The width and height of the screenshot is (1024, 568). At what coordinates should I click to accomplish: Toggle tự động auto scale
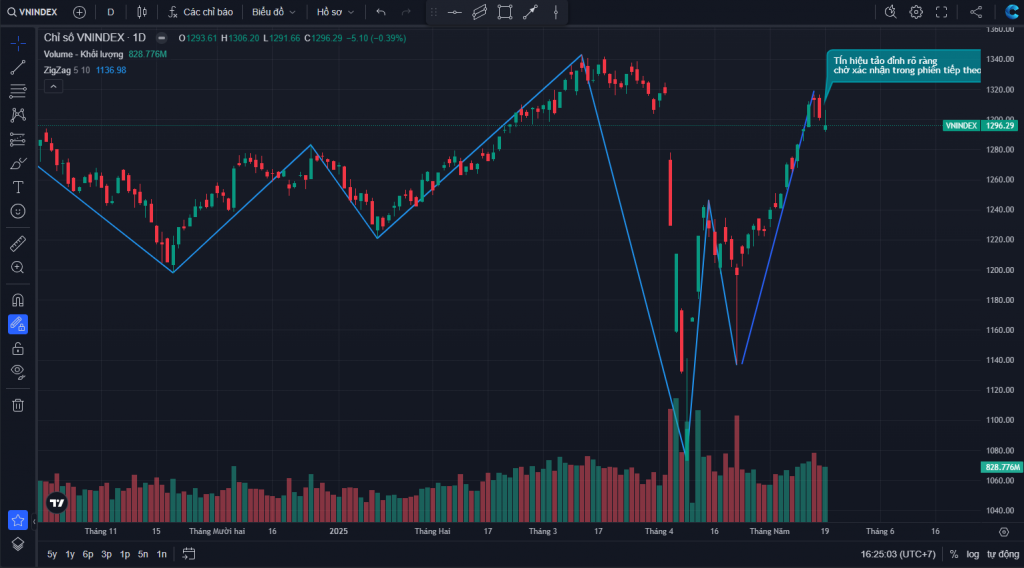[x=1003, y=554]
